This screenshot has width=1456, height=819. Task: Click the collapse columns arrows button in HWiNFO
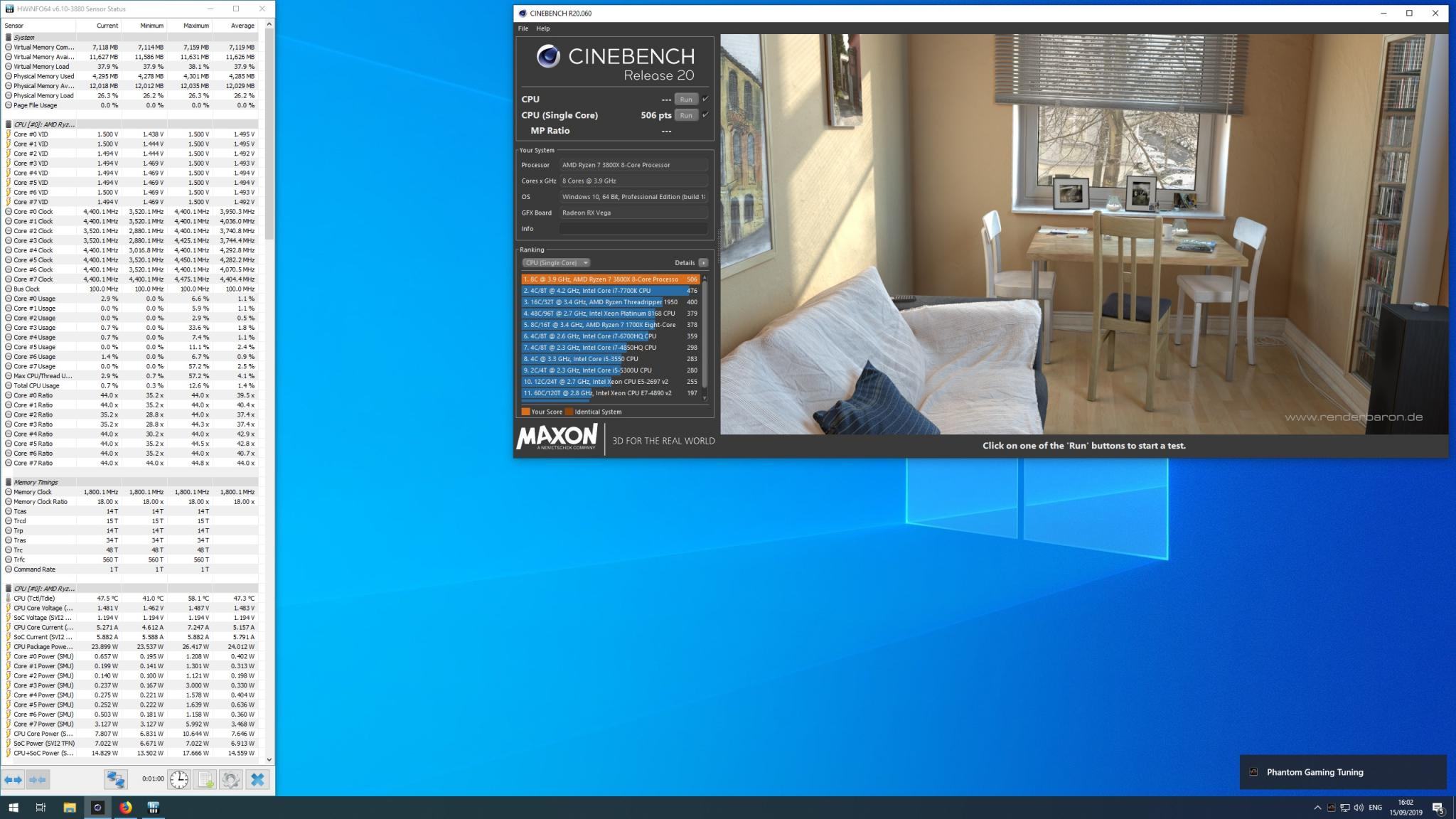tap(38, 779)
